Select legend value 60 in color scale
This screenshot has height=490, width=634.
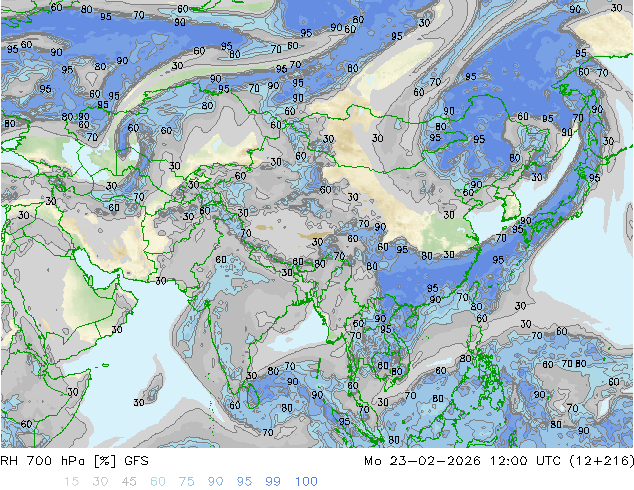(x=158, y=482)
